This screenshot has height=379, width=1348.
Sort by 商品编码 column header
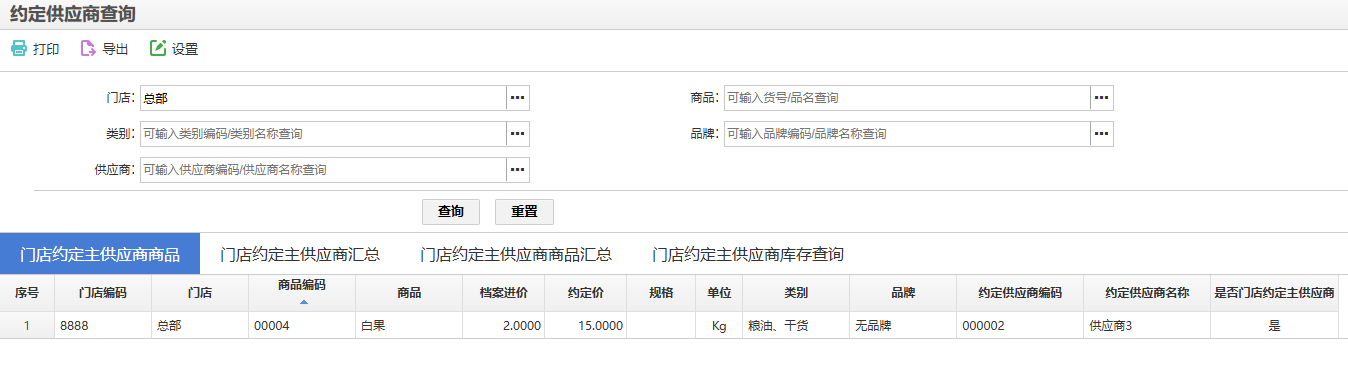tap(302, 293)
